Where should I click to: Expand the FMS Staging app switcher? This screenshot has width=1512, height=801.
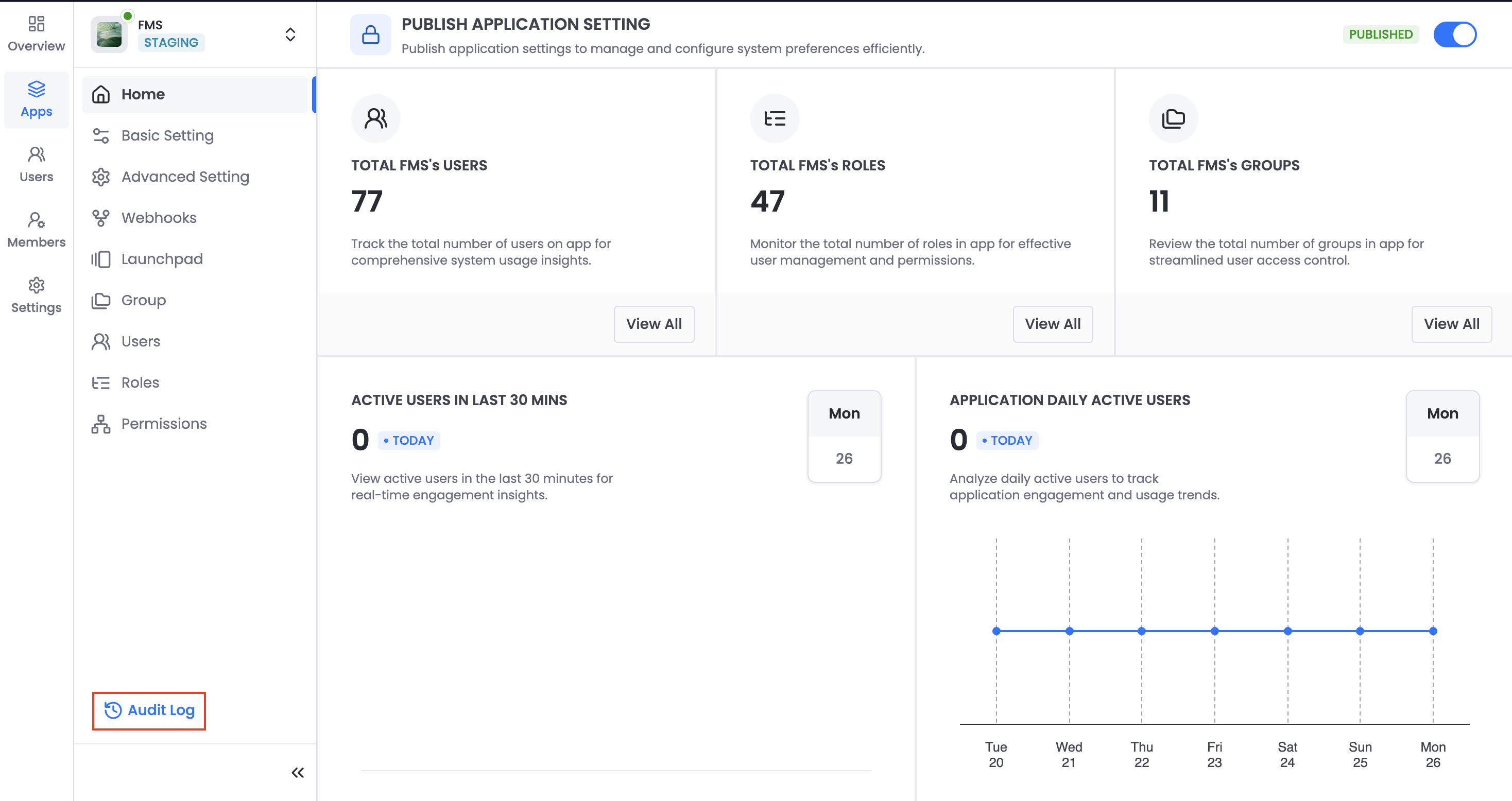click(x=290, y=34)
